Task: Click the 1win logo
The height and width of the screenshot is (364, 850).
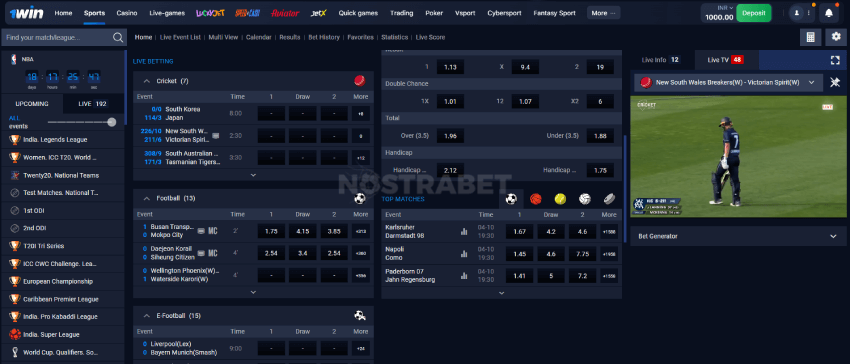Action: (27, 13)
